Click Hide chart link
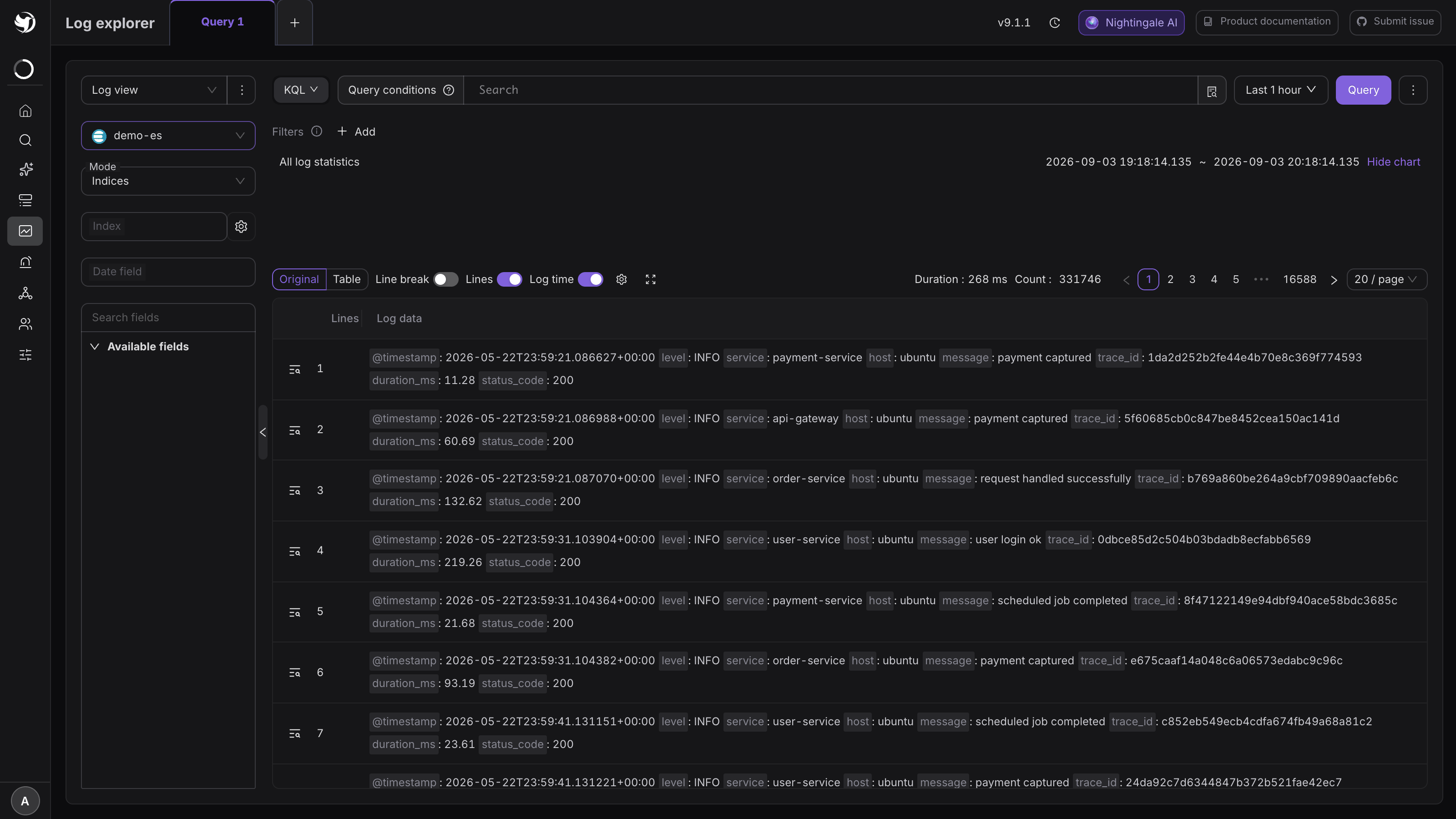Image resolution: width=1456 pixels, height=819 pixels. [1393, 162]
